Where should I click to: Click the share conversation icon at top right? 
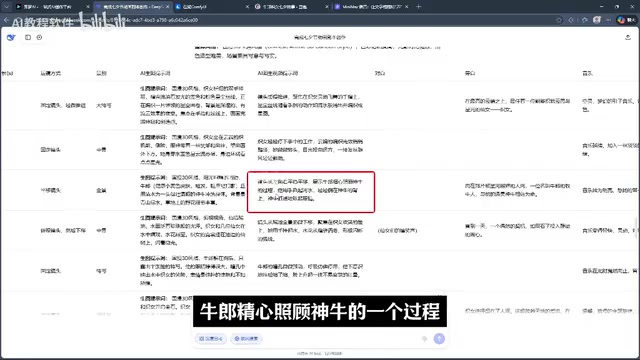[x=628, y=37]
